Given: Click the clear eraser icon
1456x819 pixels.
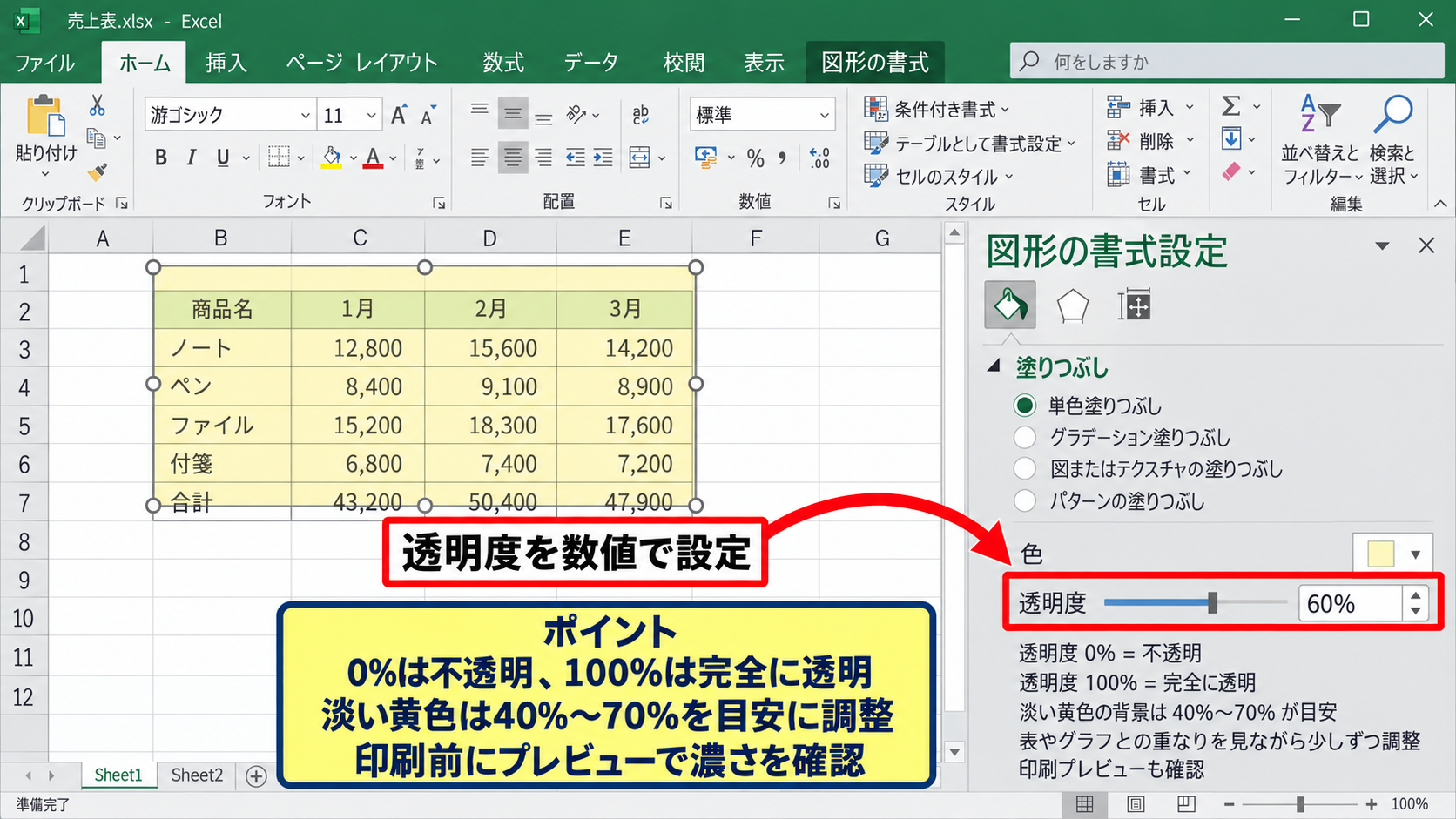Looking at the screenshot, I should (1230, 171).
